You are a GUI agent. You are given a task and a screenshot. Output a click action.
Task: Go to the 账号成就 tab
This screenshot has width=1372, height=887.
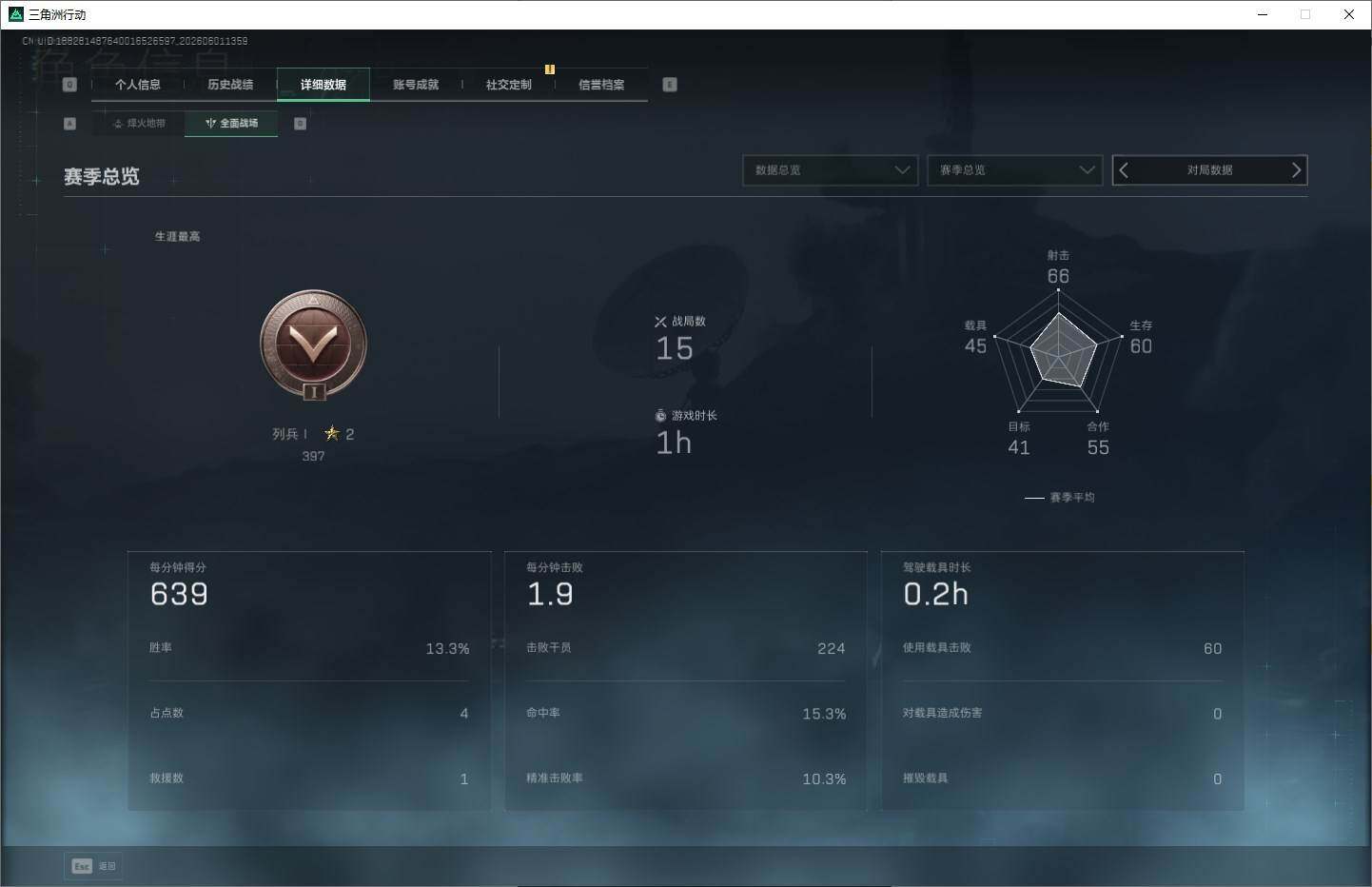pos(416,85)
